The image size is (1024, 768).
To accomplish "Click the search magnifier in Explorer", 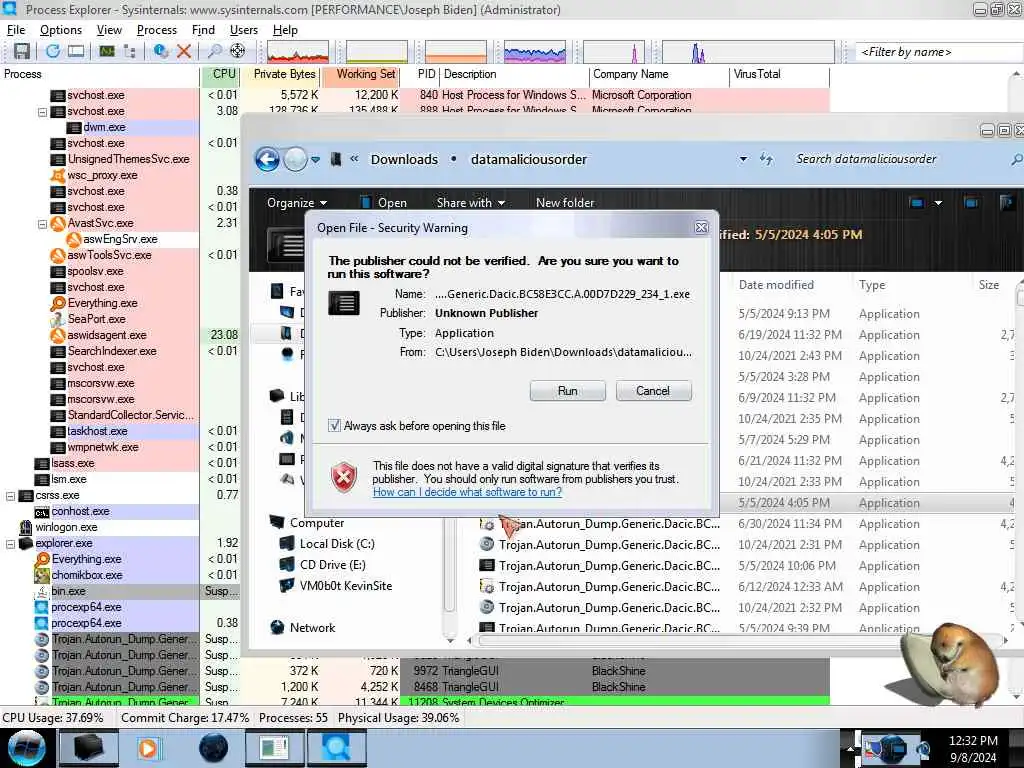I will coord(1016,159).
